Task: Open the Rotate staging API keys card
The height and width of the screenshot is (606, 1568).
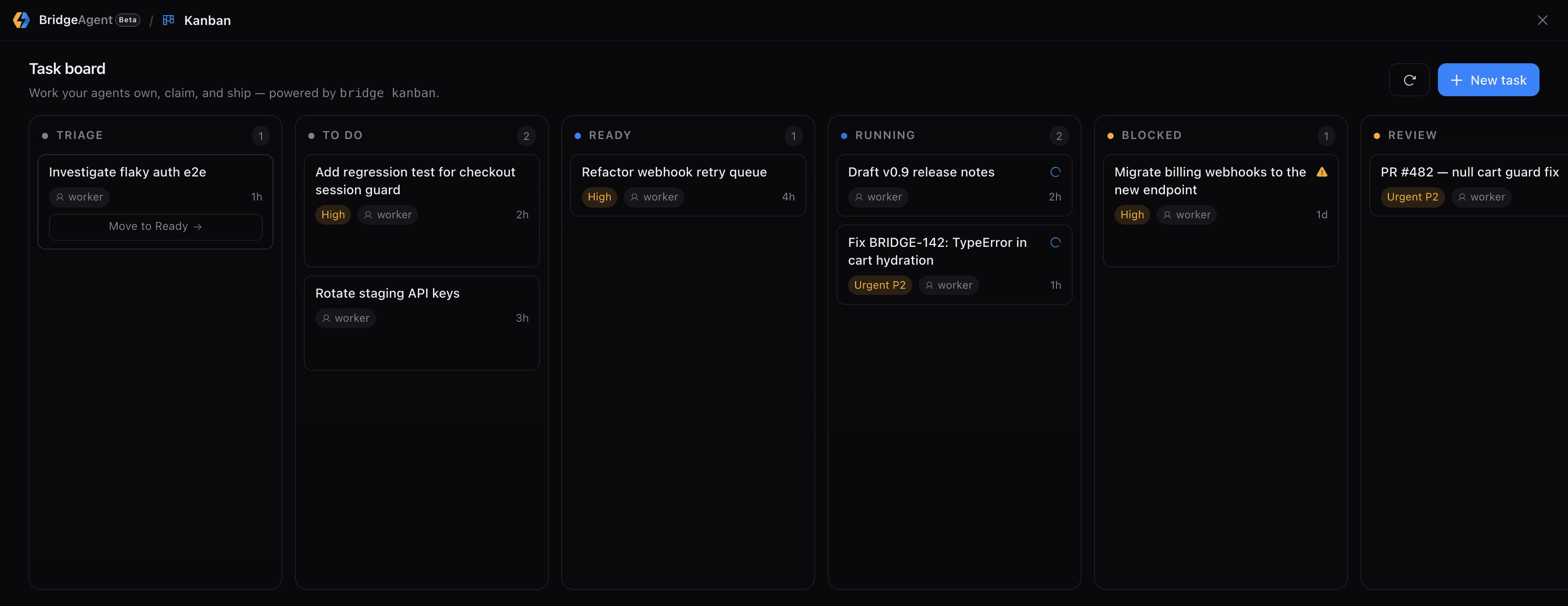Action: click(421, 323)
